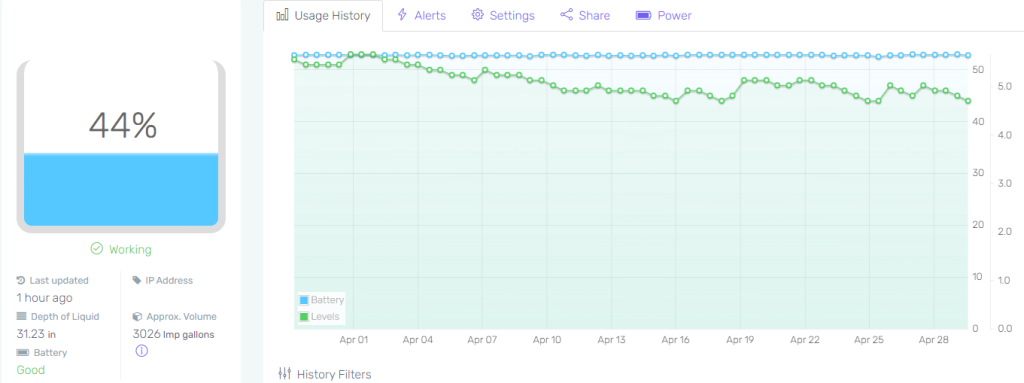1024x383 pixels.
Task: Click the IP Address tag icon
Action: tap(136, 280)
